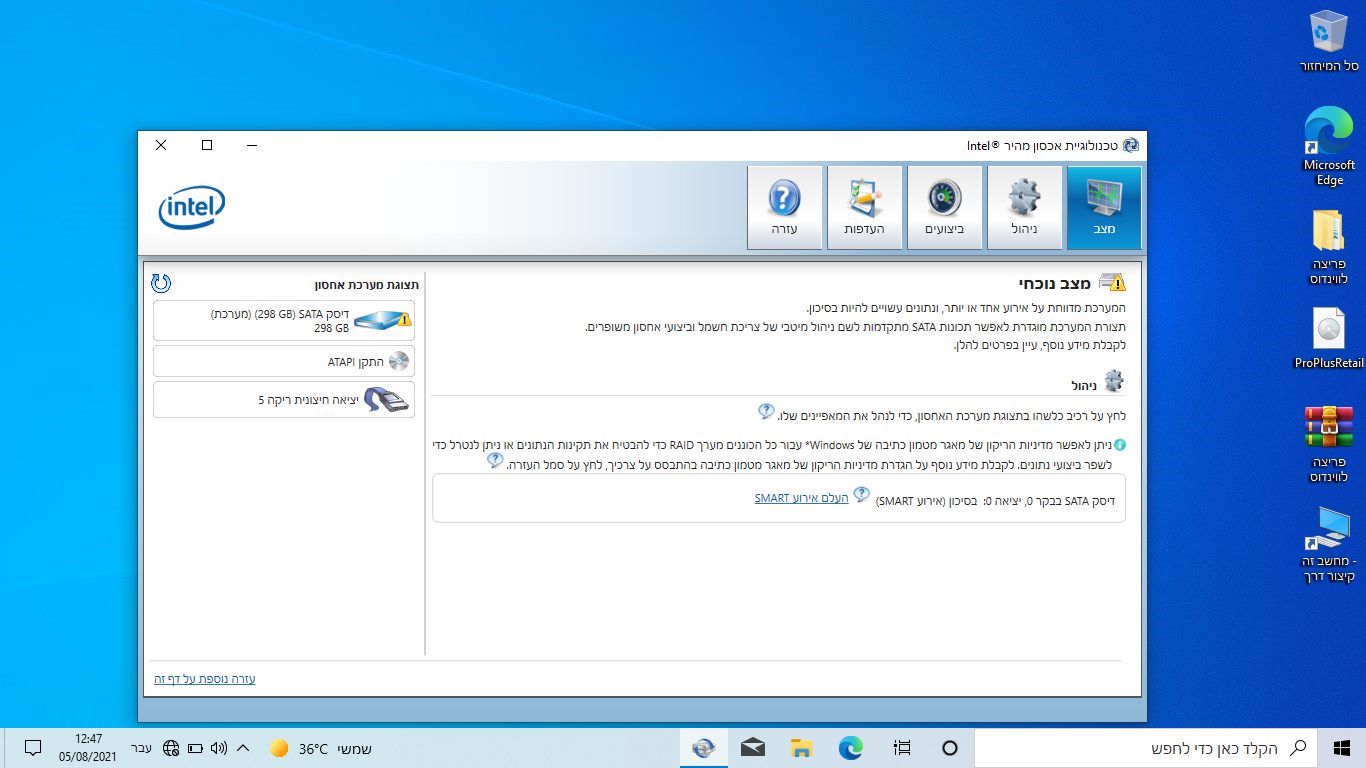
Task: Select the מחשב זה shortcut icon
Action: pyautogui.click(x=1329, y=544)
